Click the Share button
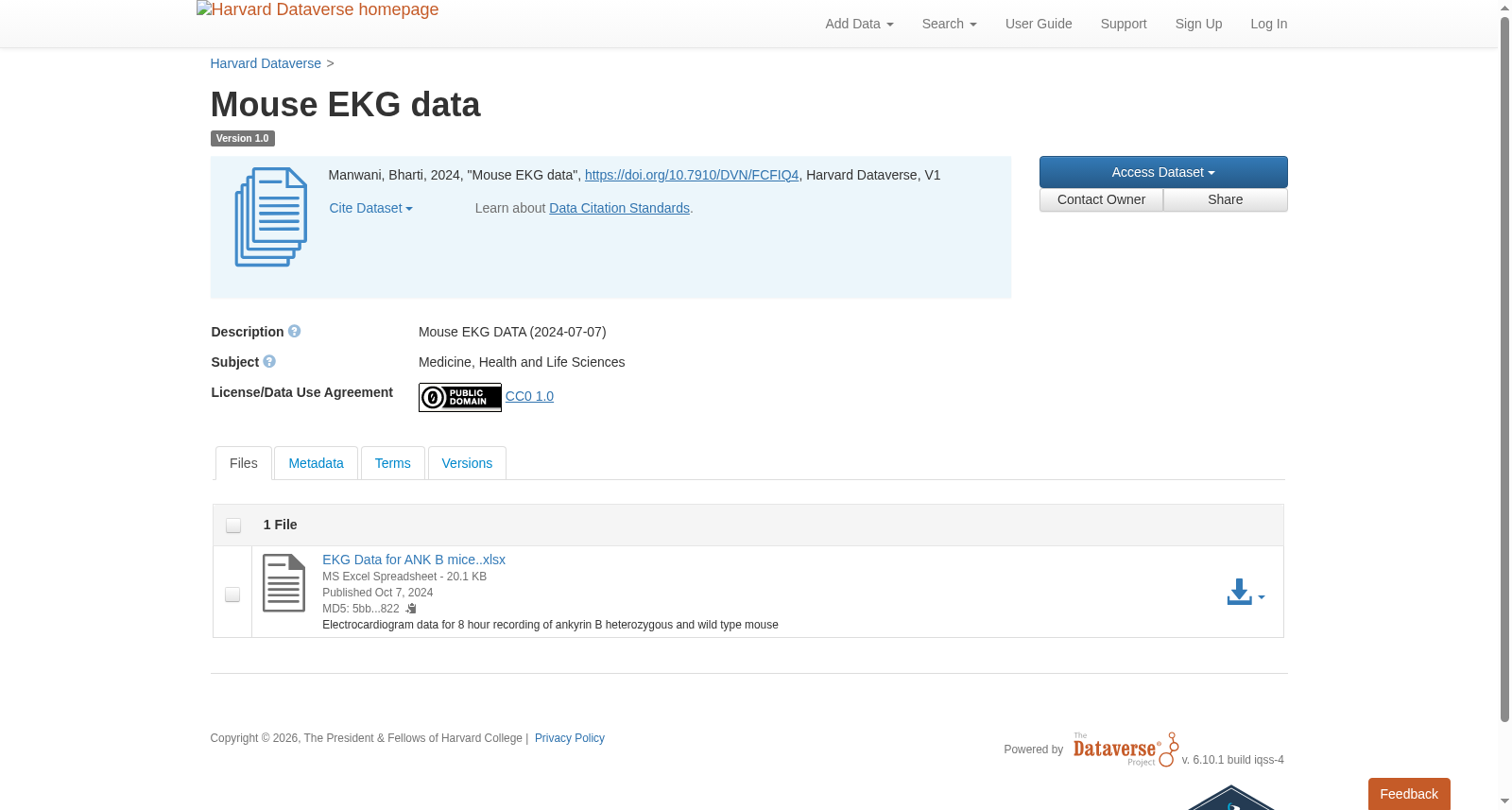The height and width of the screenshot is (810, 1512). pyautogui.click(x=1226, y=199)
